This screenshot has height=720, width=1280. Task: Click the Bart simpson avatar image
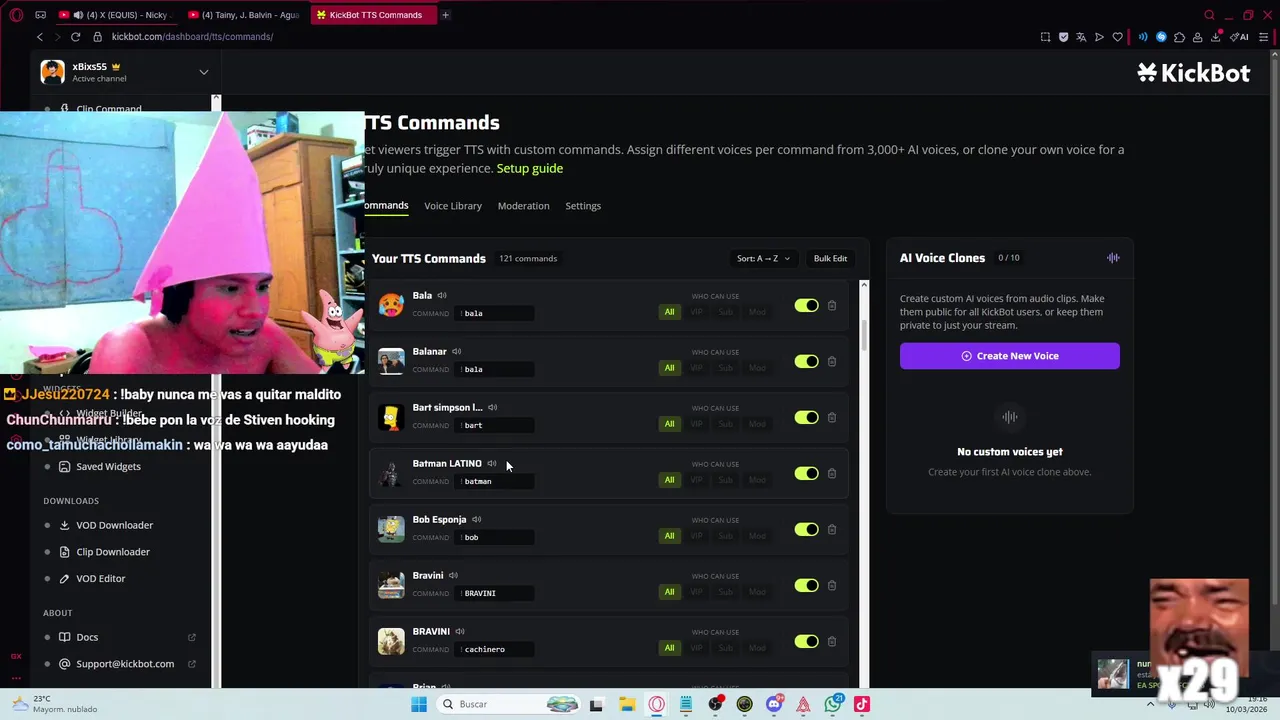pos(391,417)
